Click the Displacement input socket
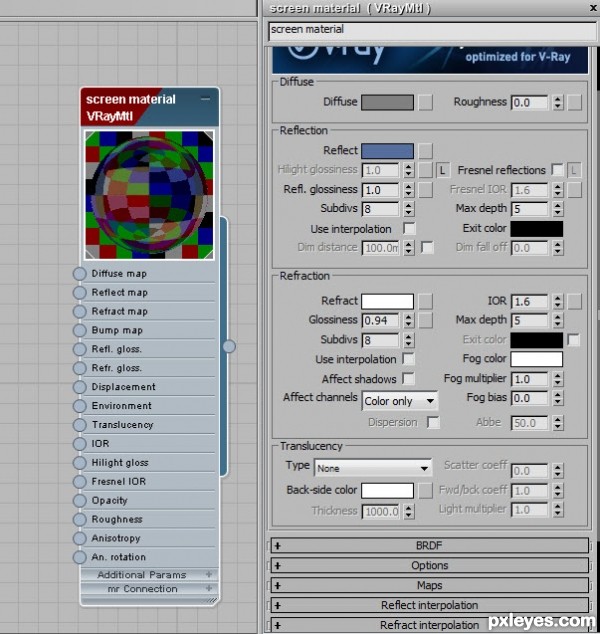Image resolution: width=600 pixels, height=634 pixels. (x=80, y=387)
